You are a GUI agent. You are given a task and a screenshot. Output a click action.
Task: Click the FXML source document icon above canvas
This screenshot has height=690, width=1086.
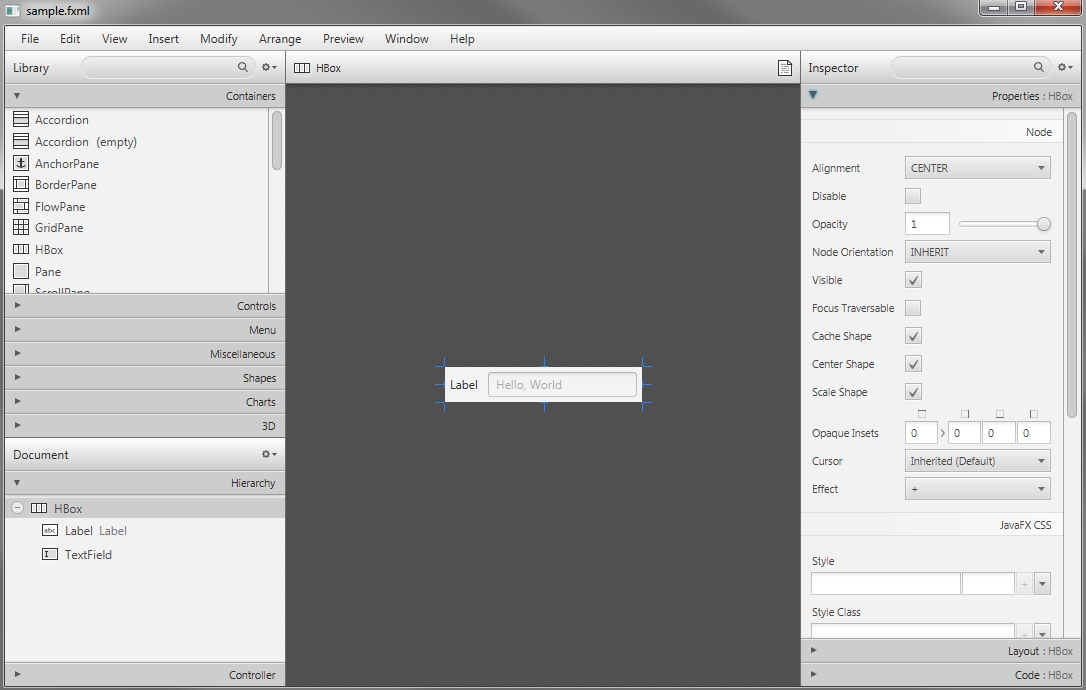point(785,67)
